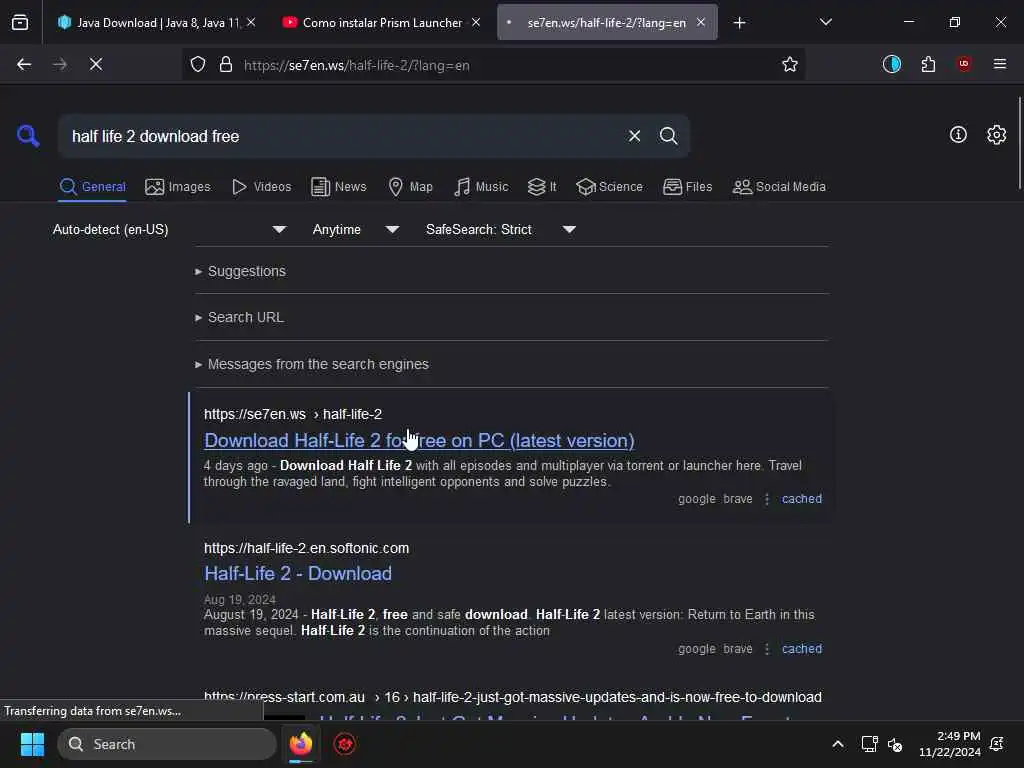Click the page vertical scrollbar
Screen dimensions: 1024x768
1019,144
